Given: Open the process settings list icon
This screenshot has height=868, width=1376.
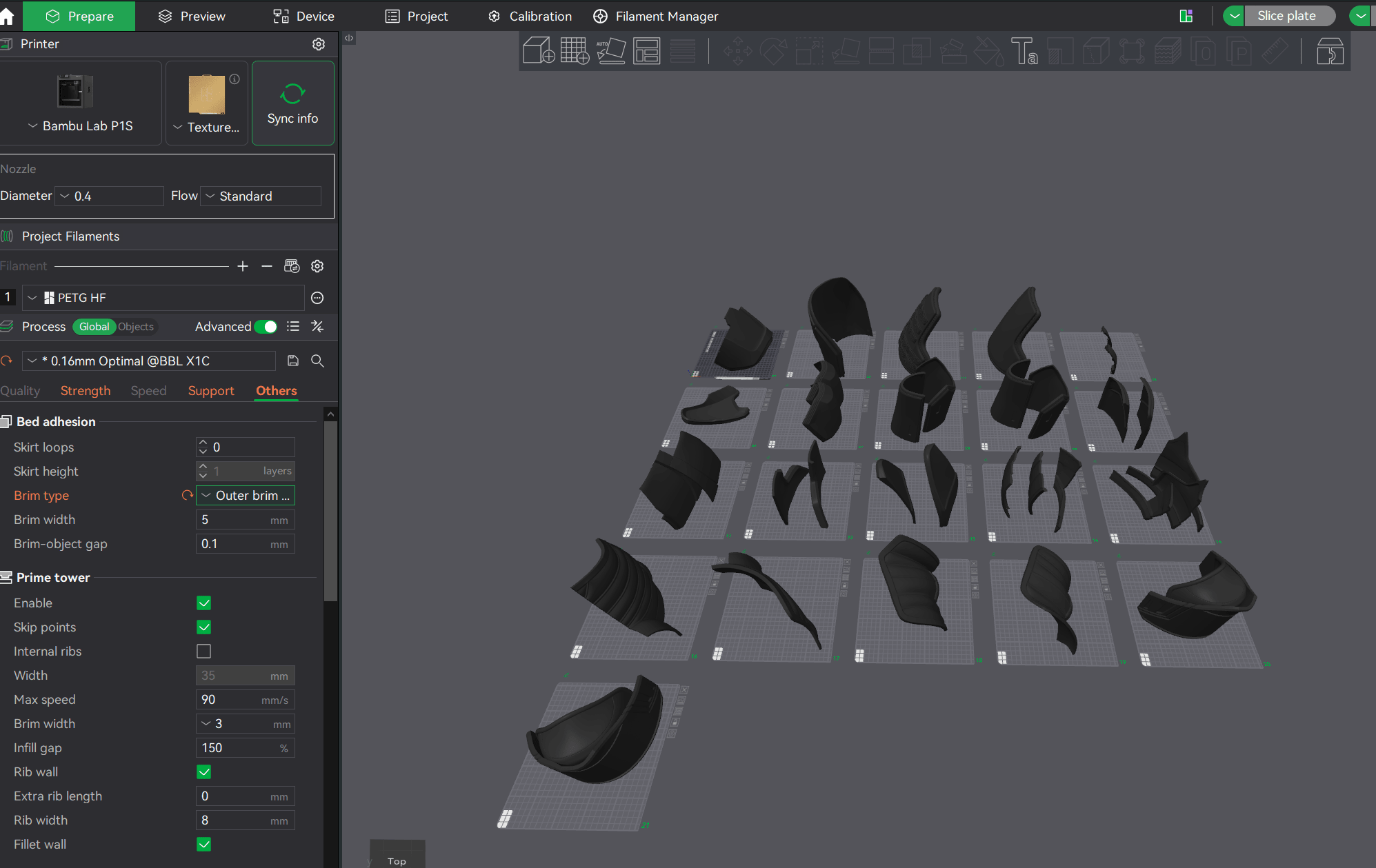Looking at the screenshot, I should [293, 326].
